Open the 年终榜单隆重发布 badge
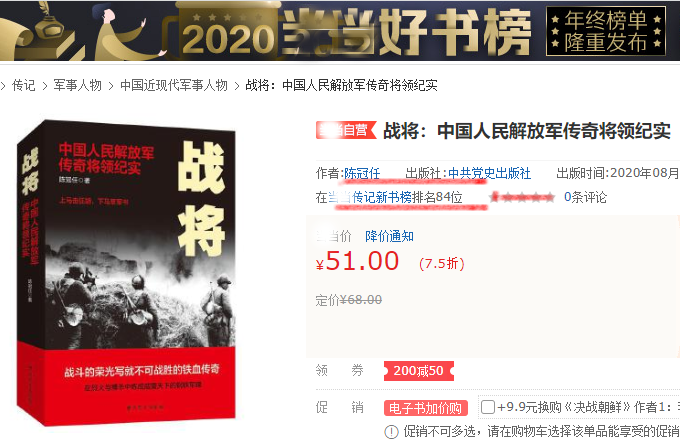Screen dimensions: 680x439 [x=606, y=31]
